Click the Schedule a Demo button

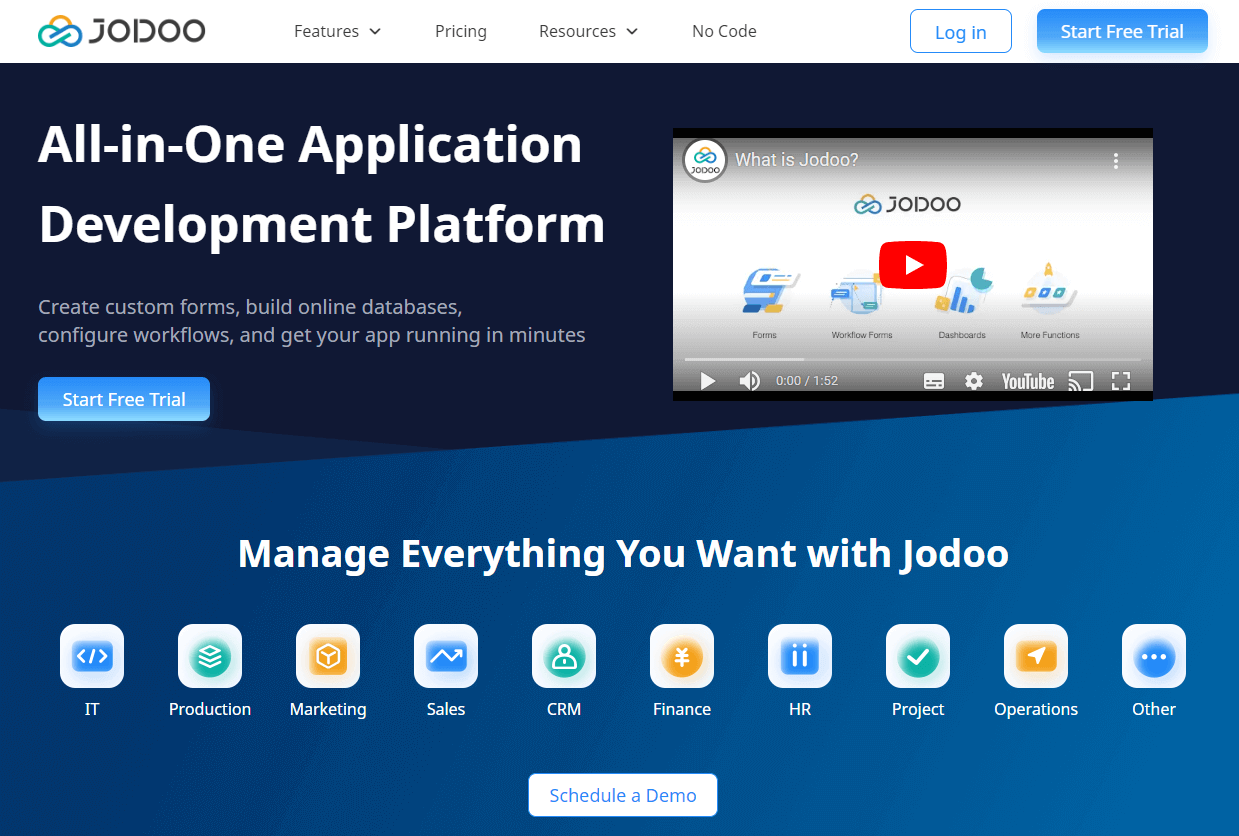(x=623, y=795)
